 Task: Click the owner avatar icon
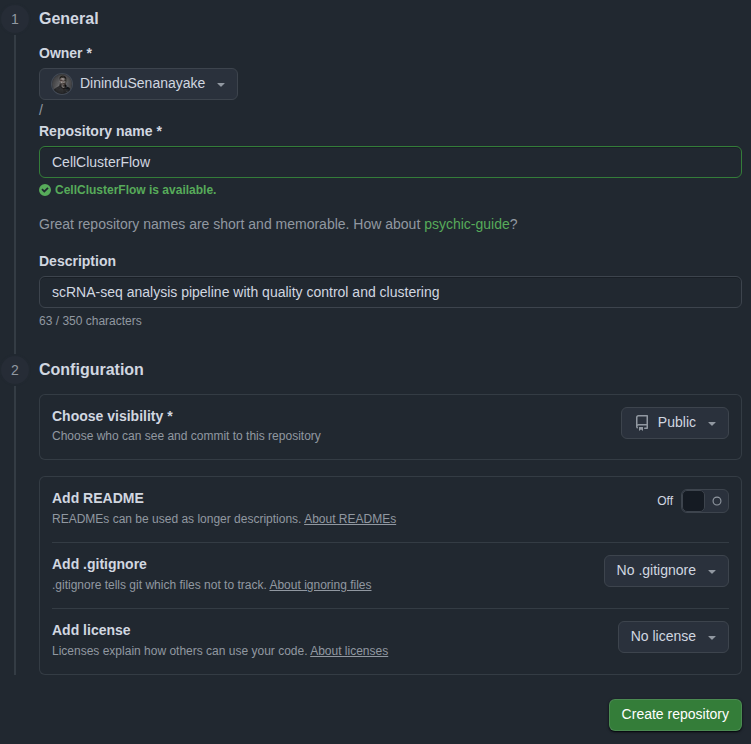(x=62, y=84)
